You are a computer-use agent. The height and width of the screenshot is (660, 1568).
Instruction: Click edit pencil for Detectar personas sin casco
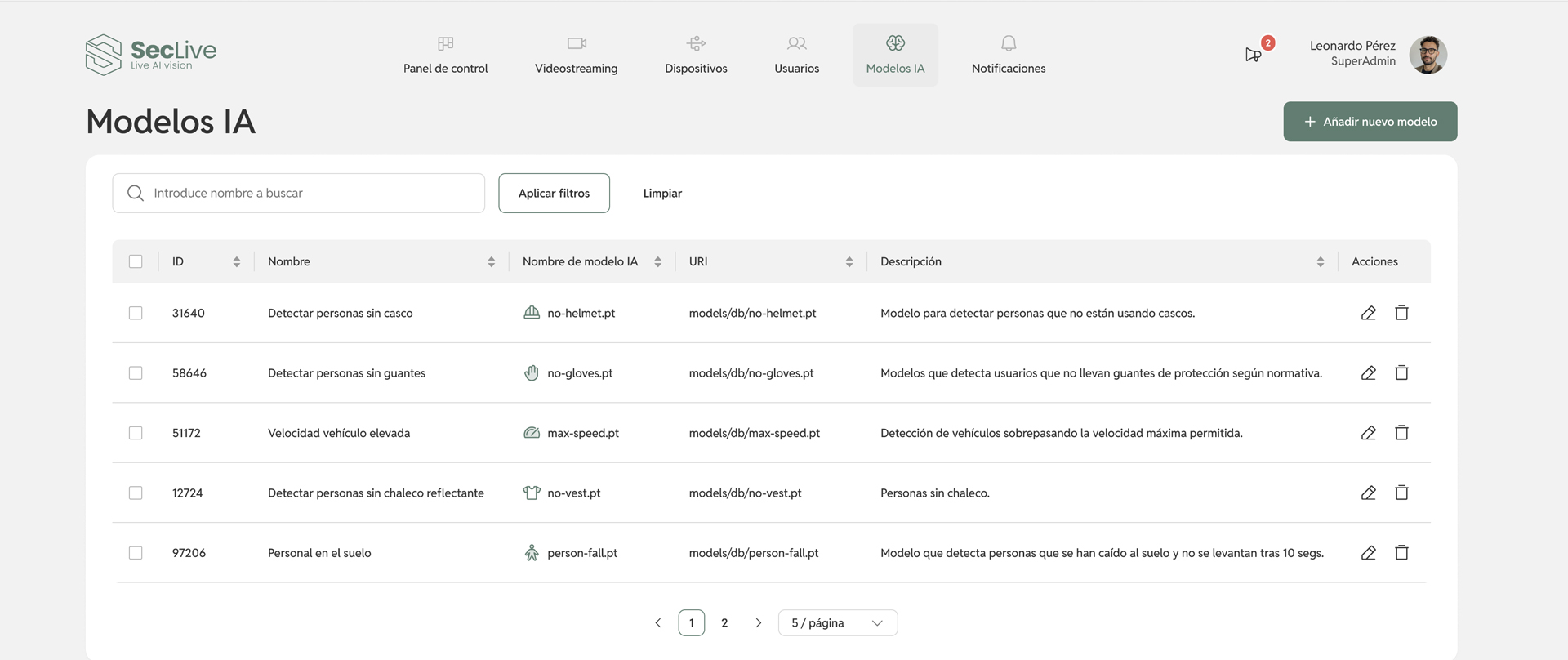(x=1369, y=313)
